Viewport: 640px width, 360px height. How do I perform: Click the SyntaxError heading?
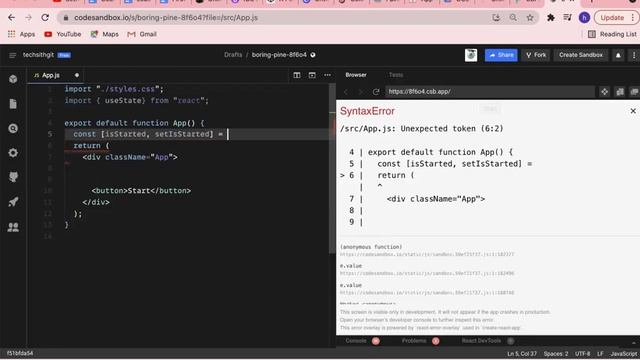pos(367,111)
